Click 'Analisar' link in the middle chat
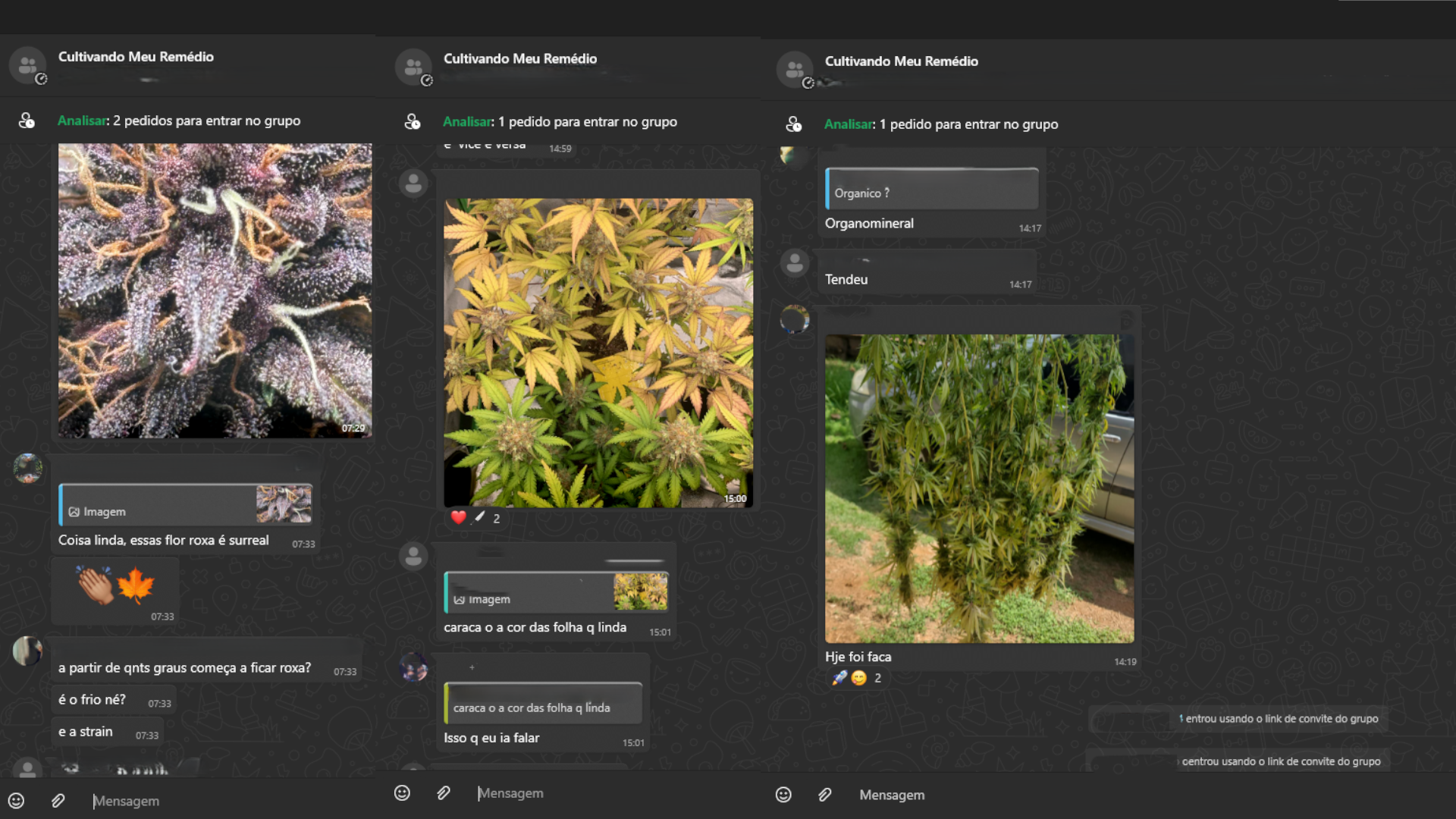Image resolution: width=1456 pixels, height=819 pixels. pos(467,121)
